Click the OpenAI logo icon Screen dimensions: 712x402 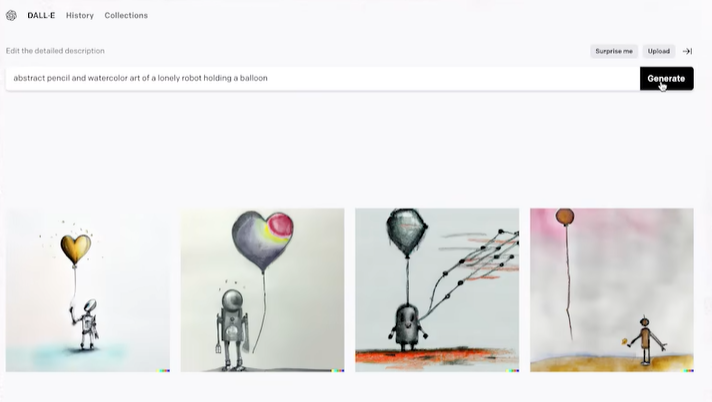click(11, 15)
